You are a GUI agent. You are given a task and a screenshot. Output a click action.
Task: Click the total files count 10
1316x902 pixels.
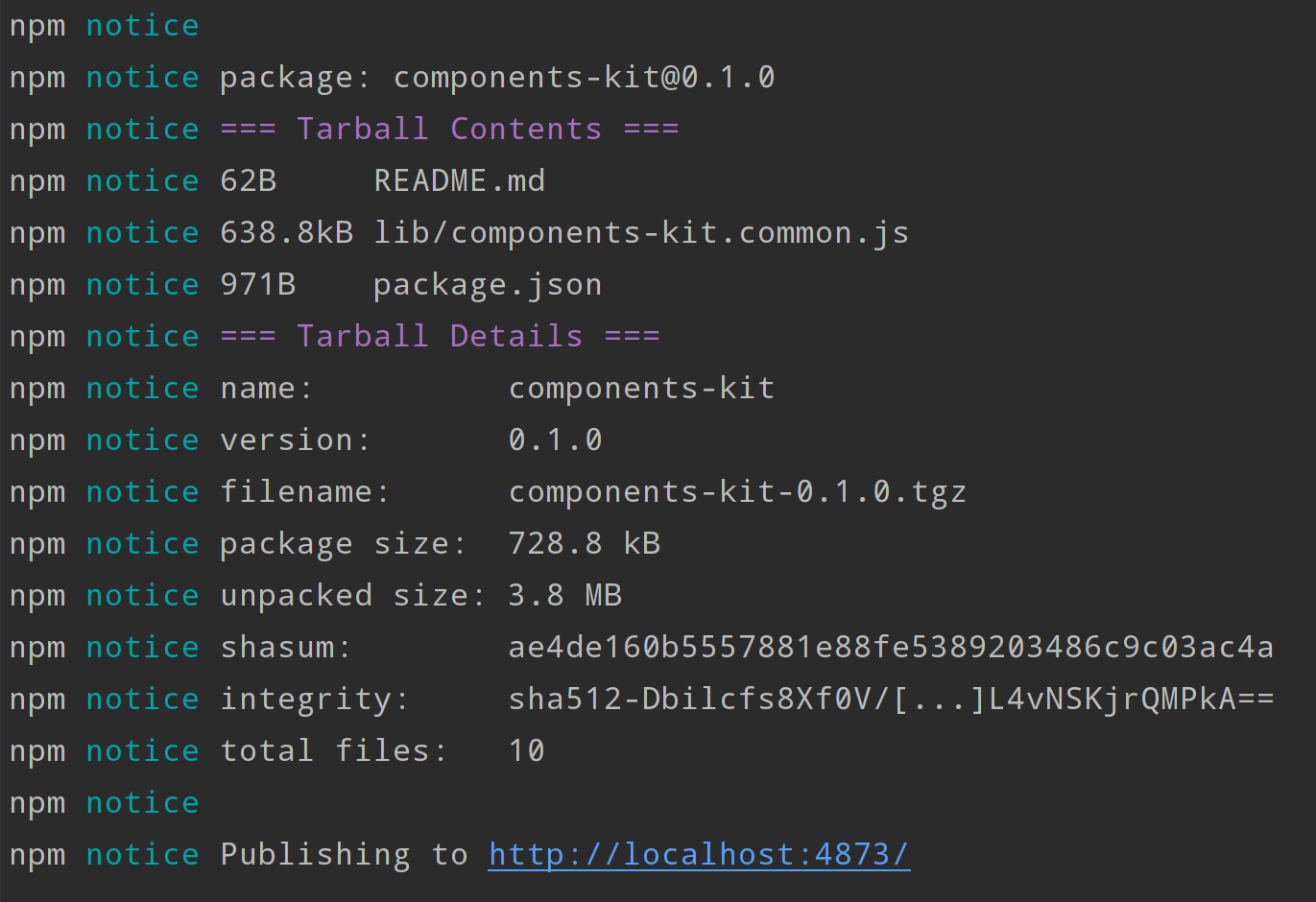526,750
